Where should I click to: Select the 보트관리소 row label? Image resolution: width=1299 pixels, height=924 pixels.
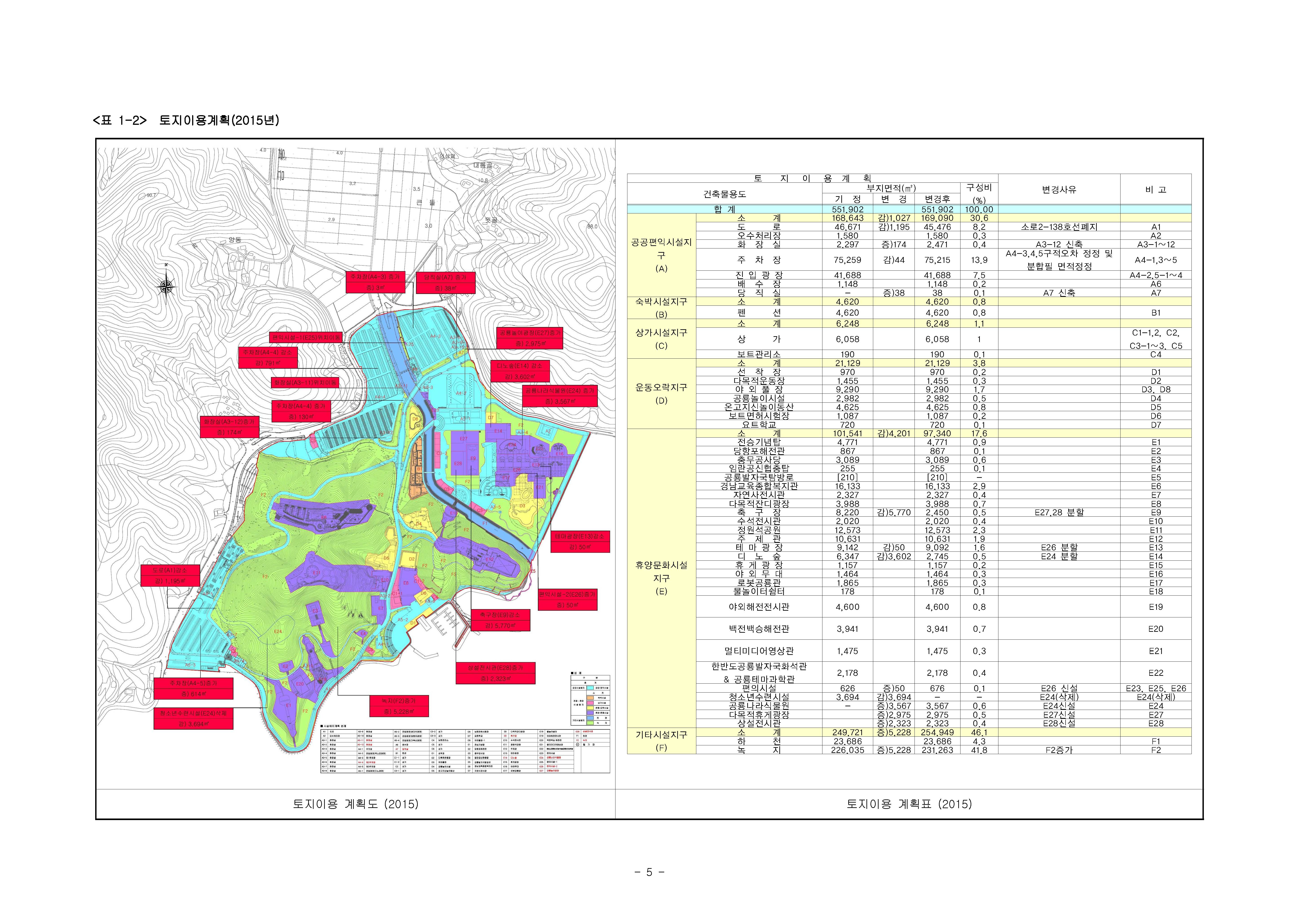pos(759,354)
